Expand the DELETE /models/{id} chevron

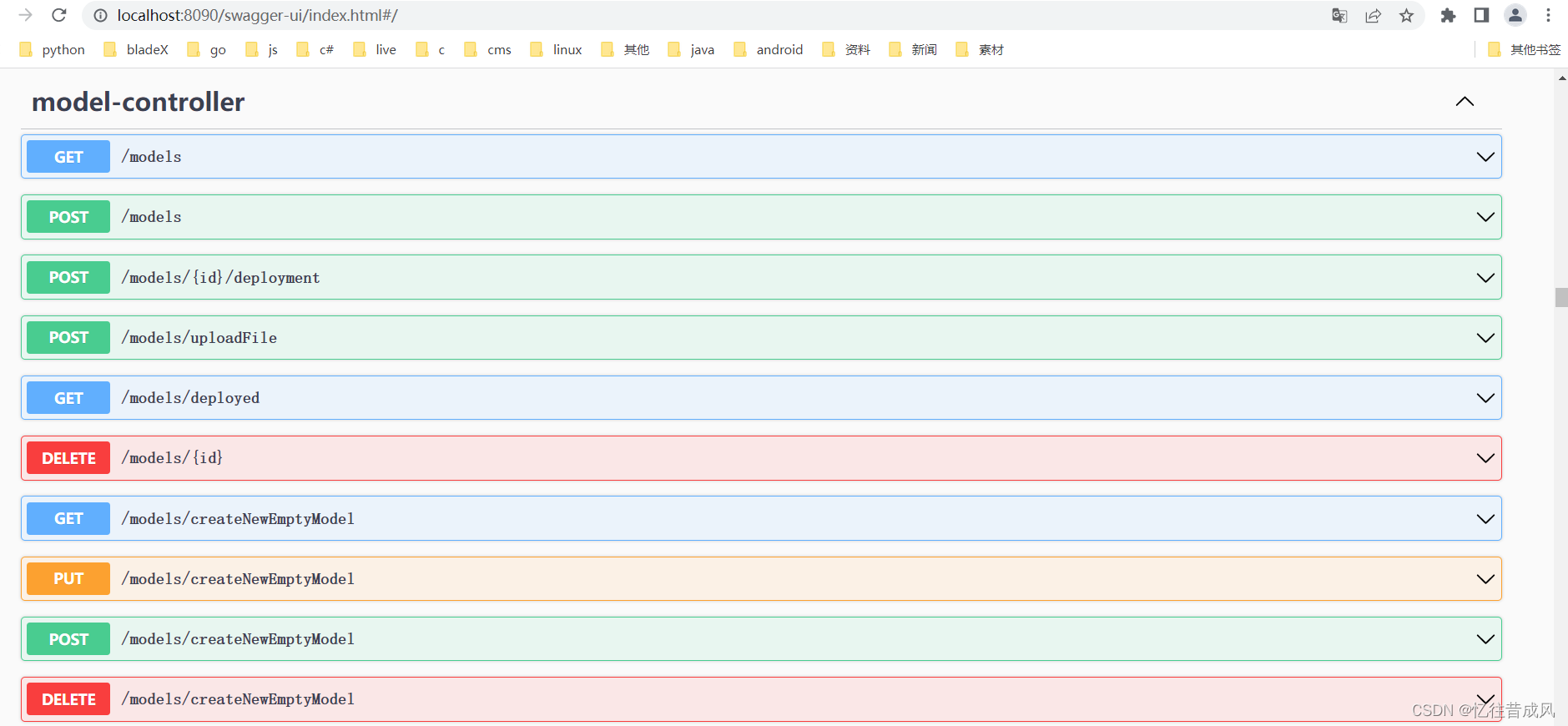coord(1485,458)
